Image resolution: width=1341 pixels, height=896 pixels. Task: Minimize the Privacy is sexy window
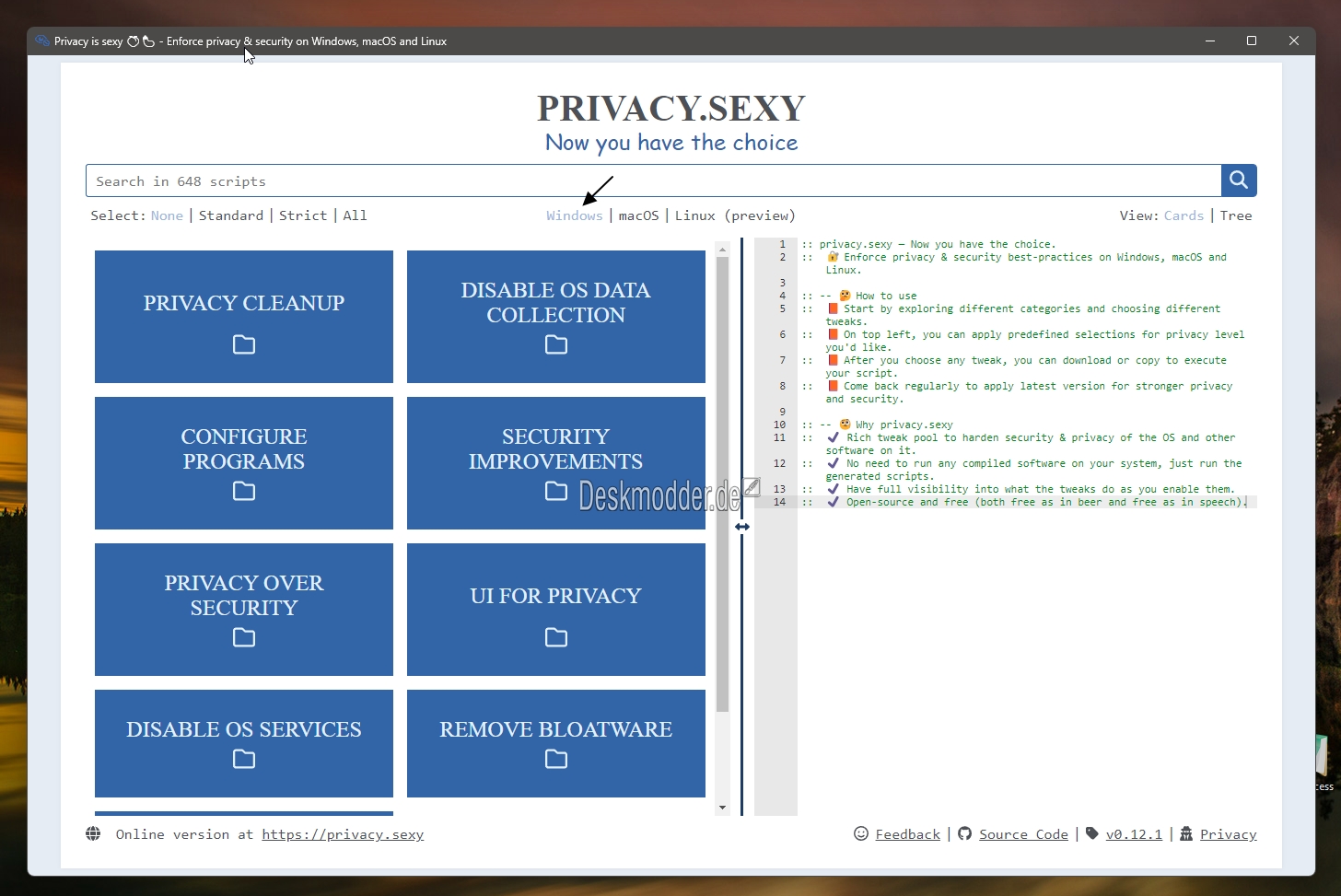click(1210, 41)
